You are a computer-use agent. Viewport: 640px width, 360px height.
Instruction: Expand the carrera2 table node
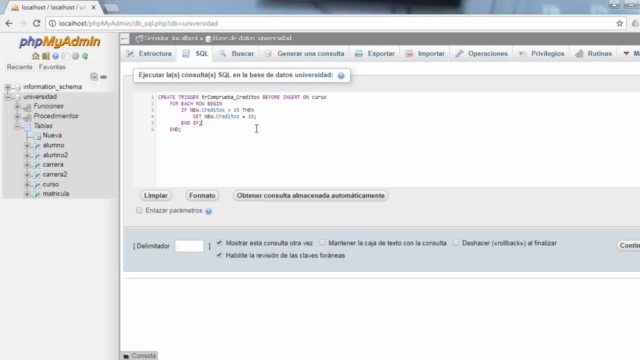(27, 174)
